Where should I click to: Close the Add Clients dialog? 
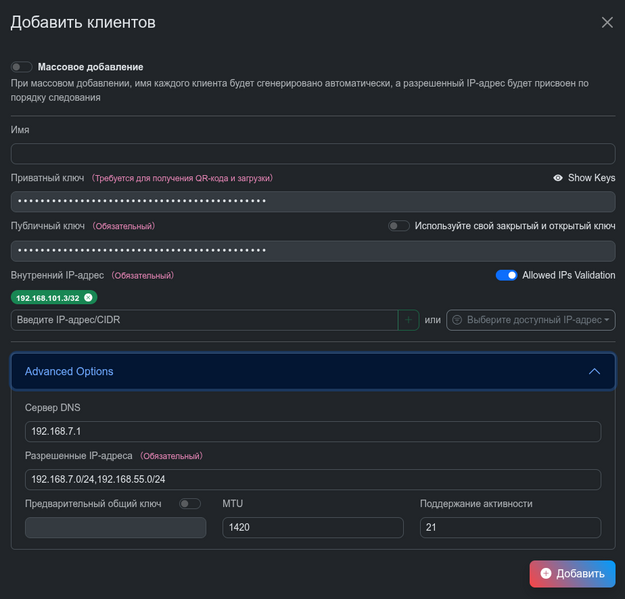coord(607,22)
